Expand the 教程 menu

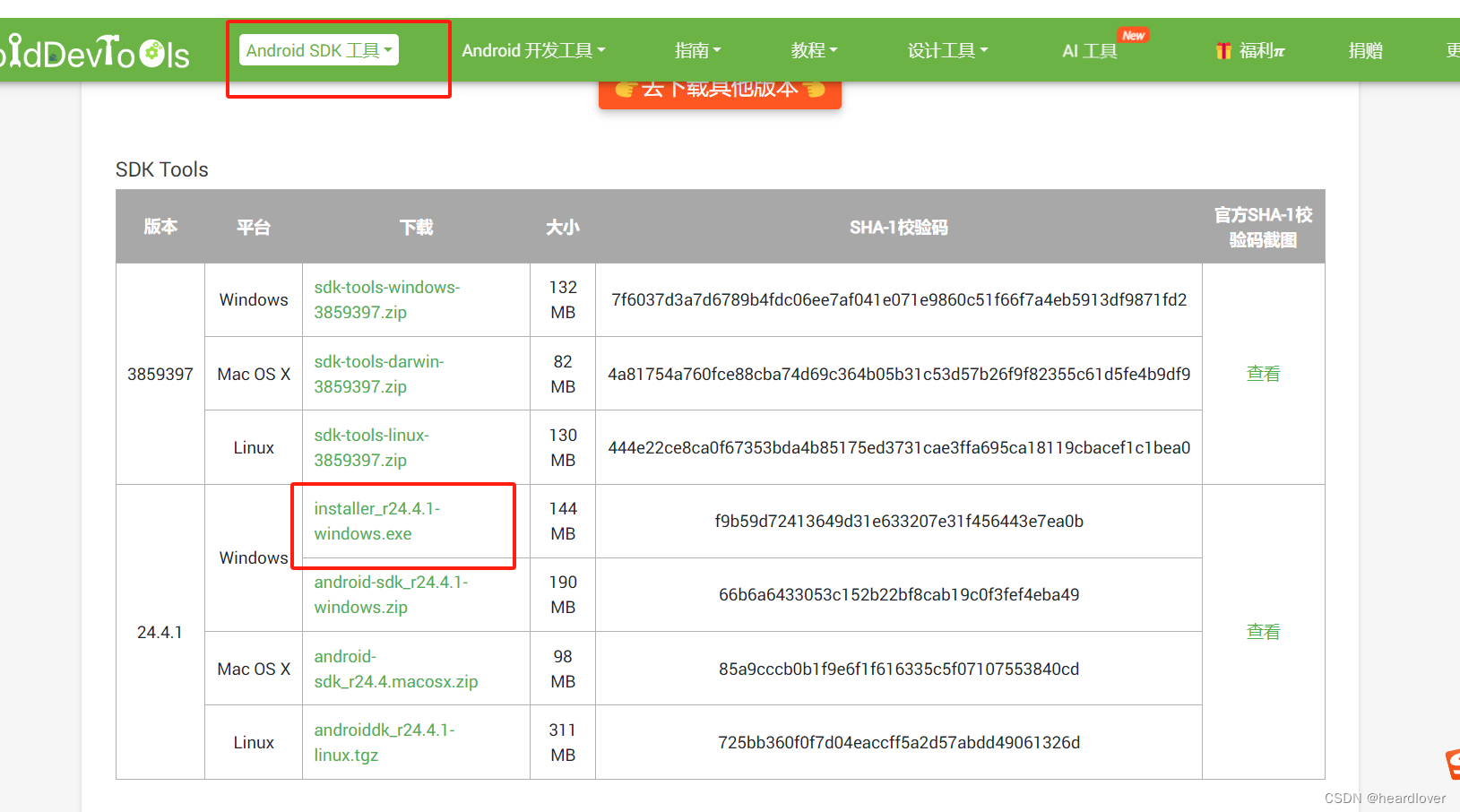[x=814, y=50]
